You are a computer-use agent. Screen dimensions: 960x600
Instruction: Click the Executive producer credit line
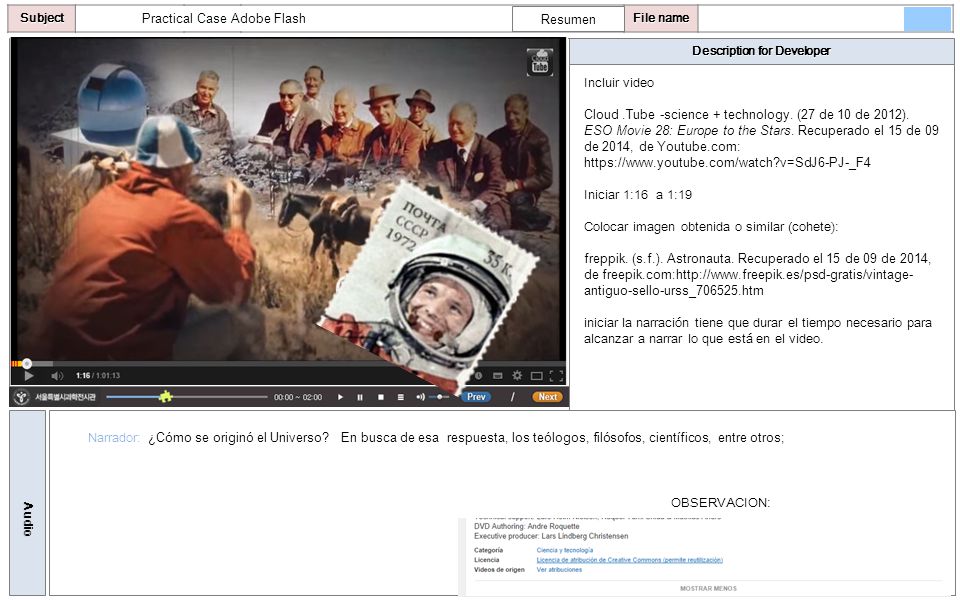[x=551, y=536]
